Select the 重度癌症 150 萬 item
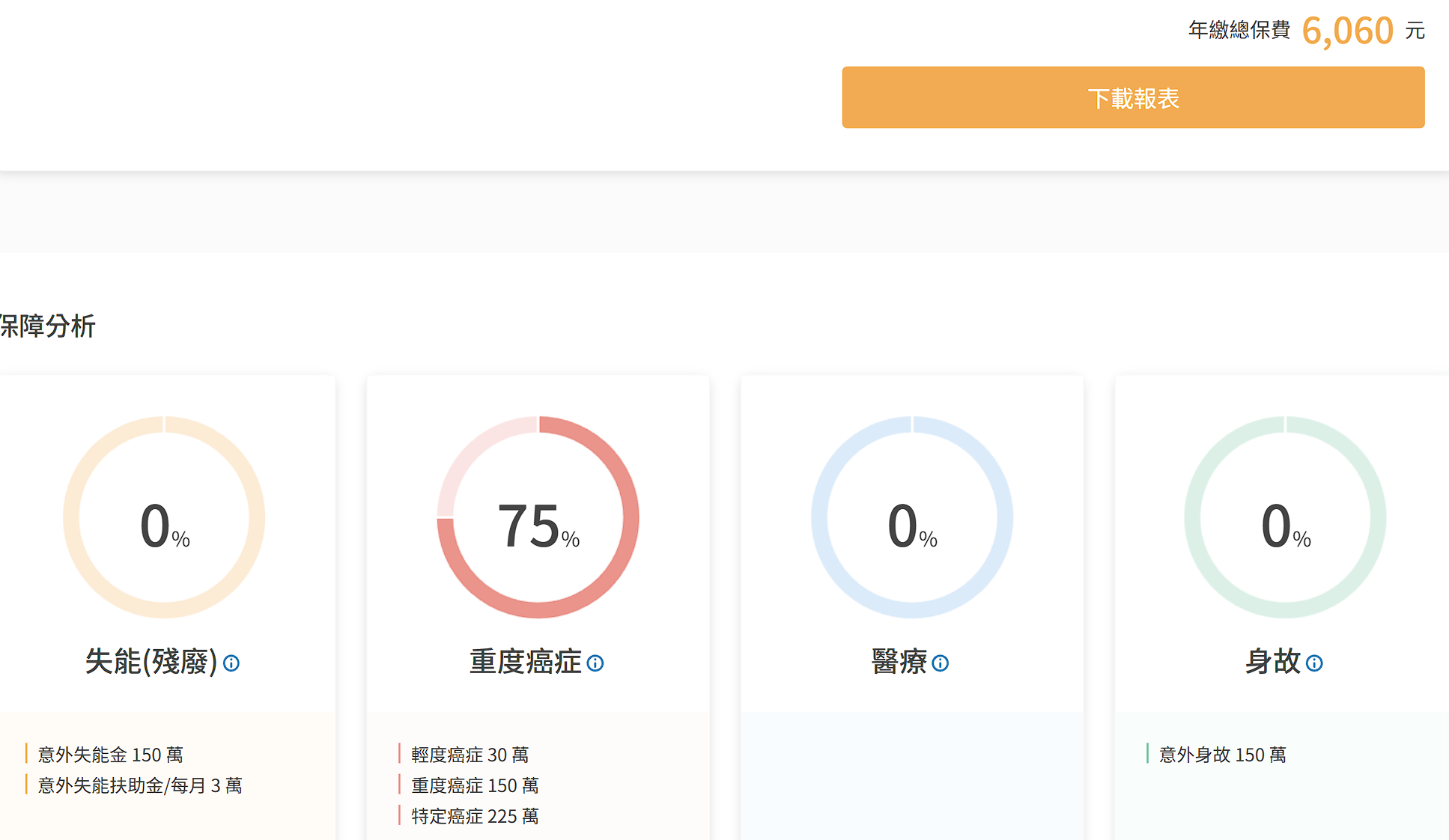Image resolution: width=1449 pixels, height=840 pixels. coord(475,785)
